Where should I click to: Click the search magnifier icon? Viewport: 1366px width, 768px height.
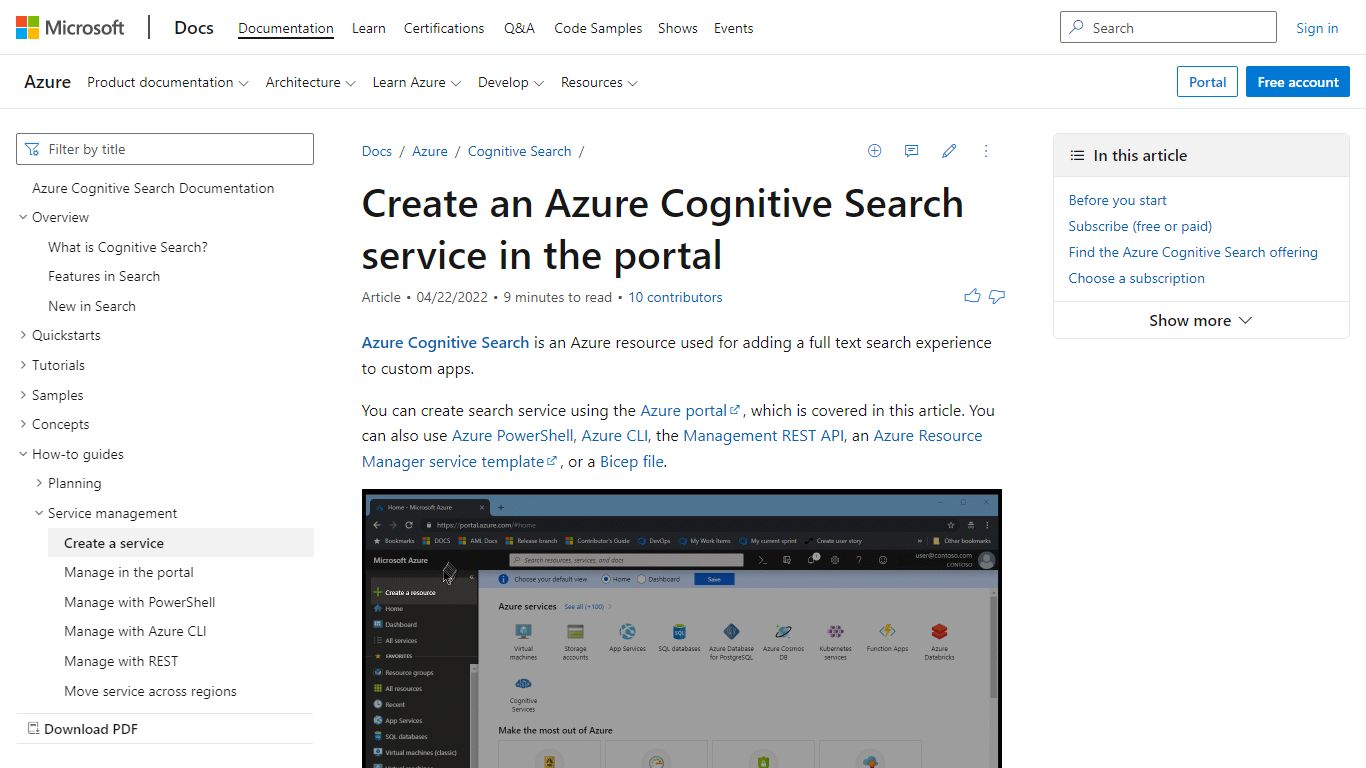pos(1076,27)
